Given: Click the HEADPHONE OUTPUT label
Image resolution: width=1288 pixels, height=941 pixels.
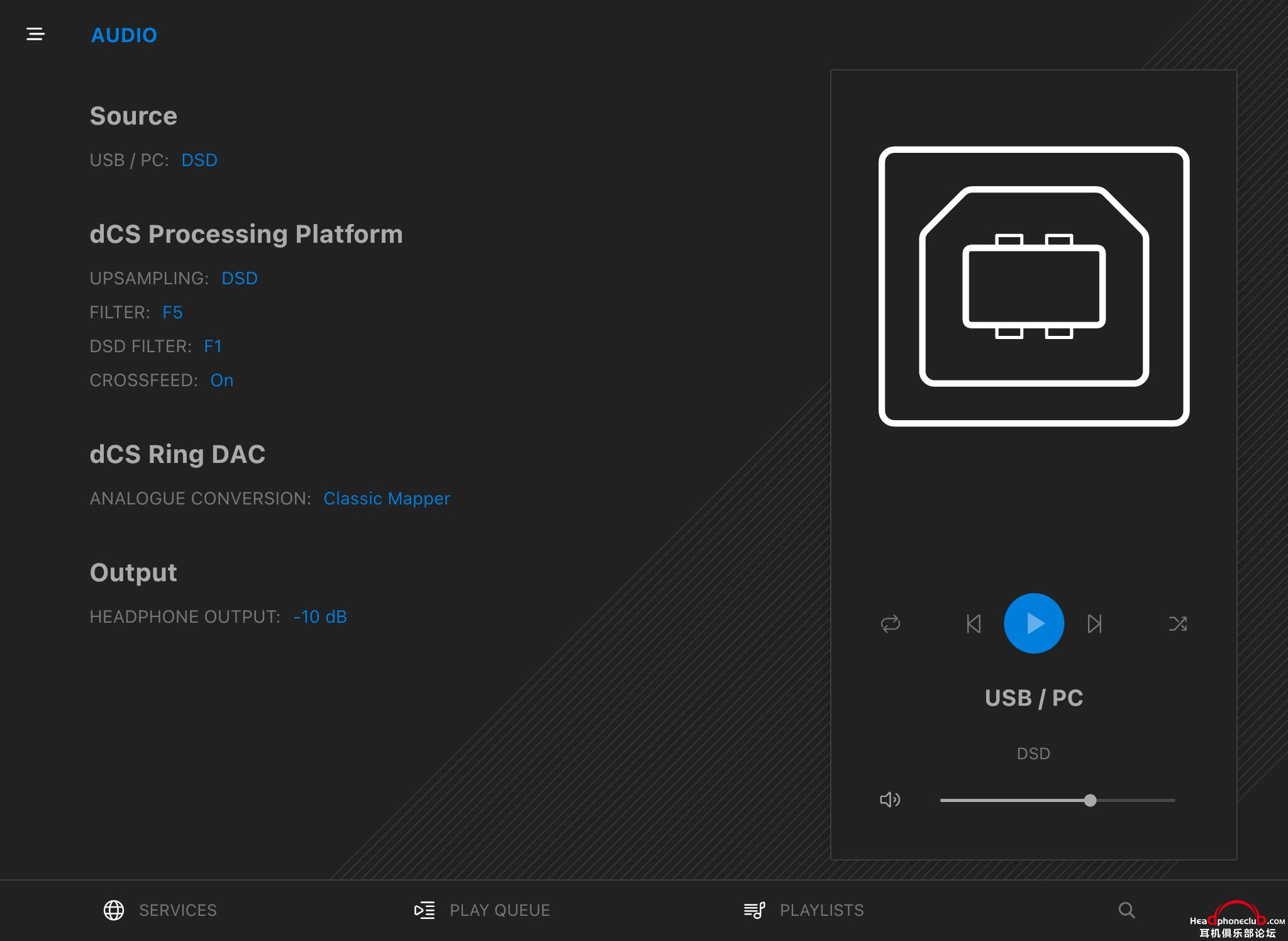Looking at the screenshot, I should (185, 616).
